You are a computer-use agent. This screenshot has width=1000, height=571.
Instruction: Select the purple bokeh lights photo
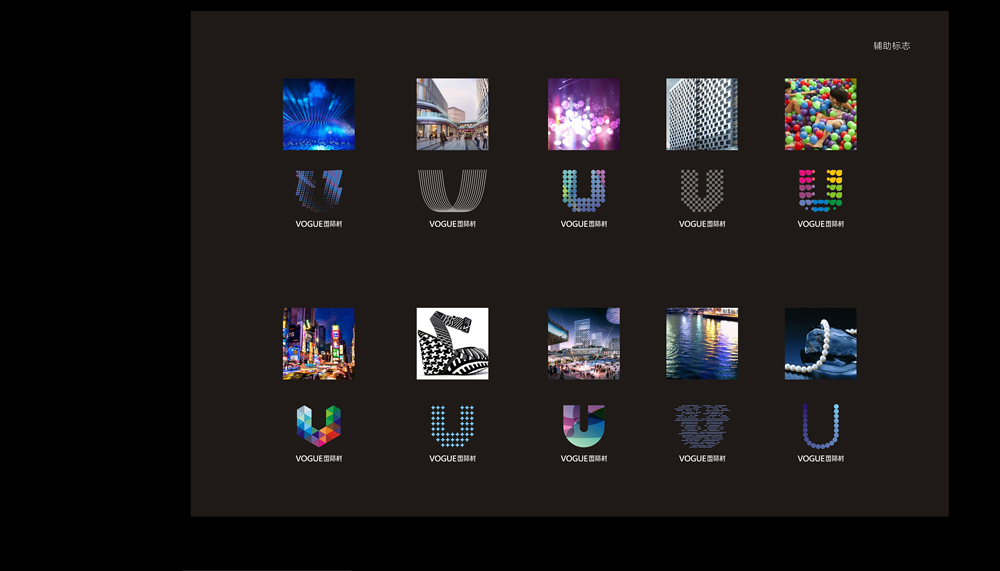point(584,114)
